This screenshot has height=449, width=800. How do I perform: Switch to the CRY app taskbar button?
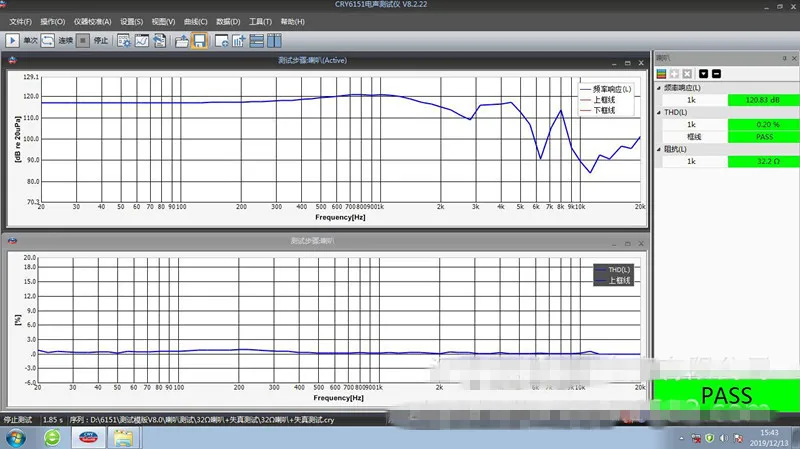pos(88,438)
